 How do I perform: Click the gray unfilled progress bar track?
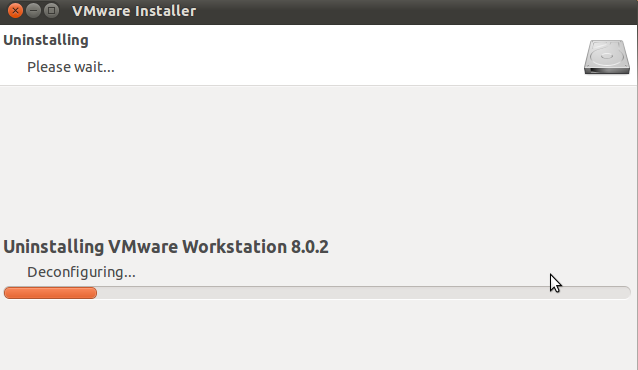[364, 293]
